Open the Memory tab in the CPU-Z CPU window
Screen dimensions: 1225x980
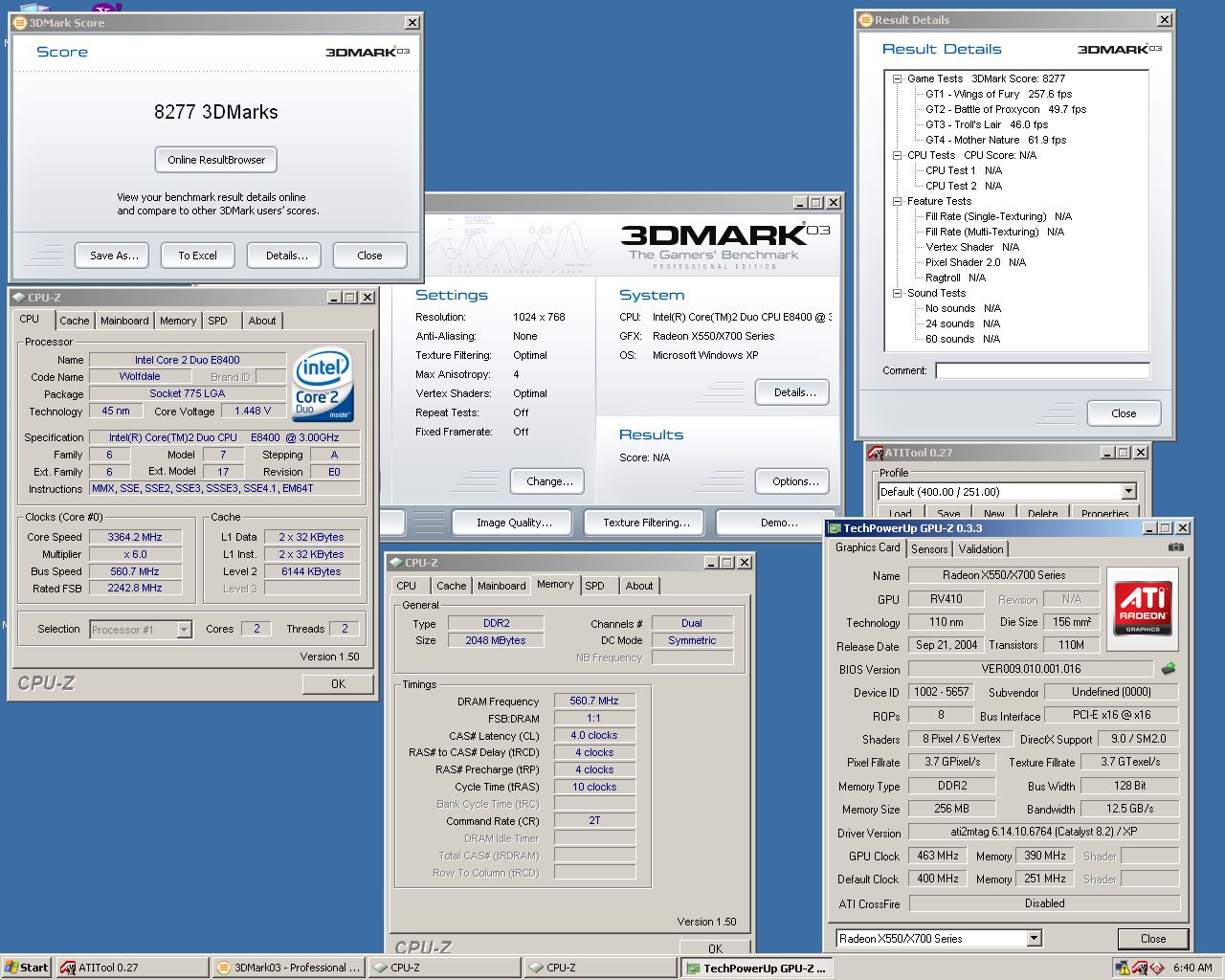pyautogui.click(x=178, y=321)
